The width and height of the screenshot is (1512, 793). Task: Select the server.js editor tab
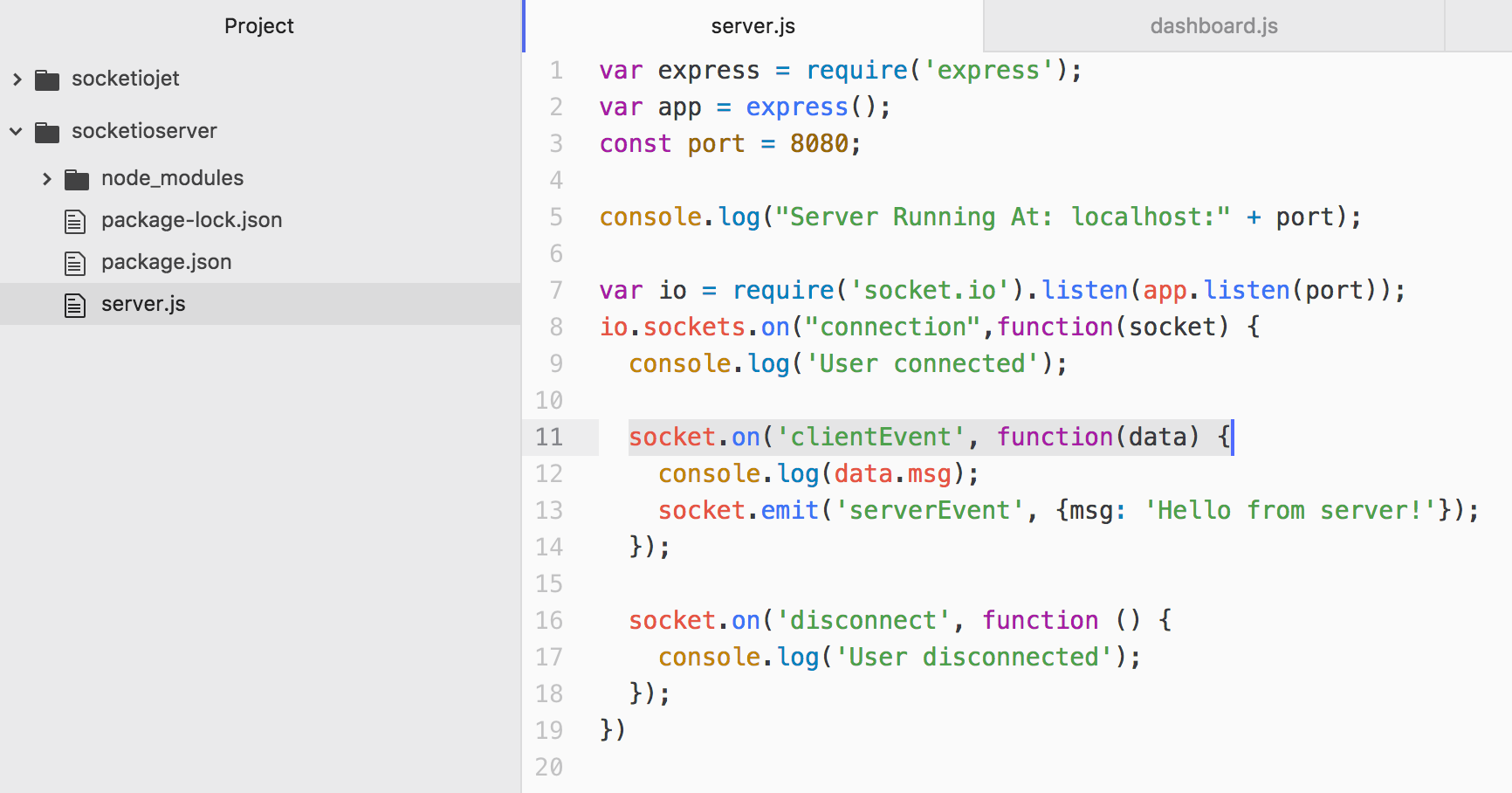(752, 25)
